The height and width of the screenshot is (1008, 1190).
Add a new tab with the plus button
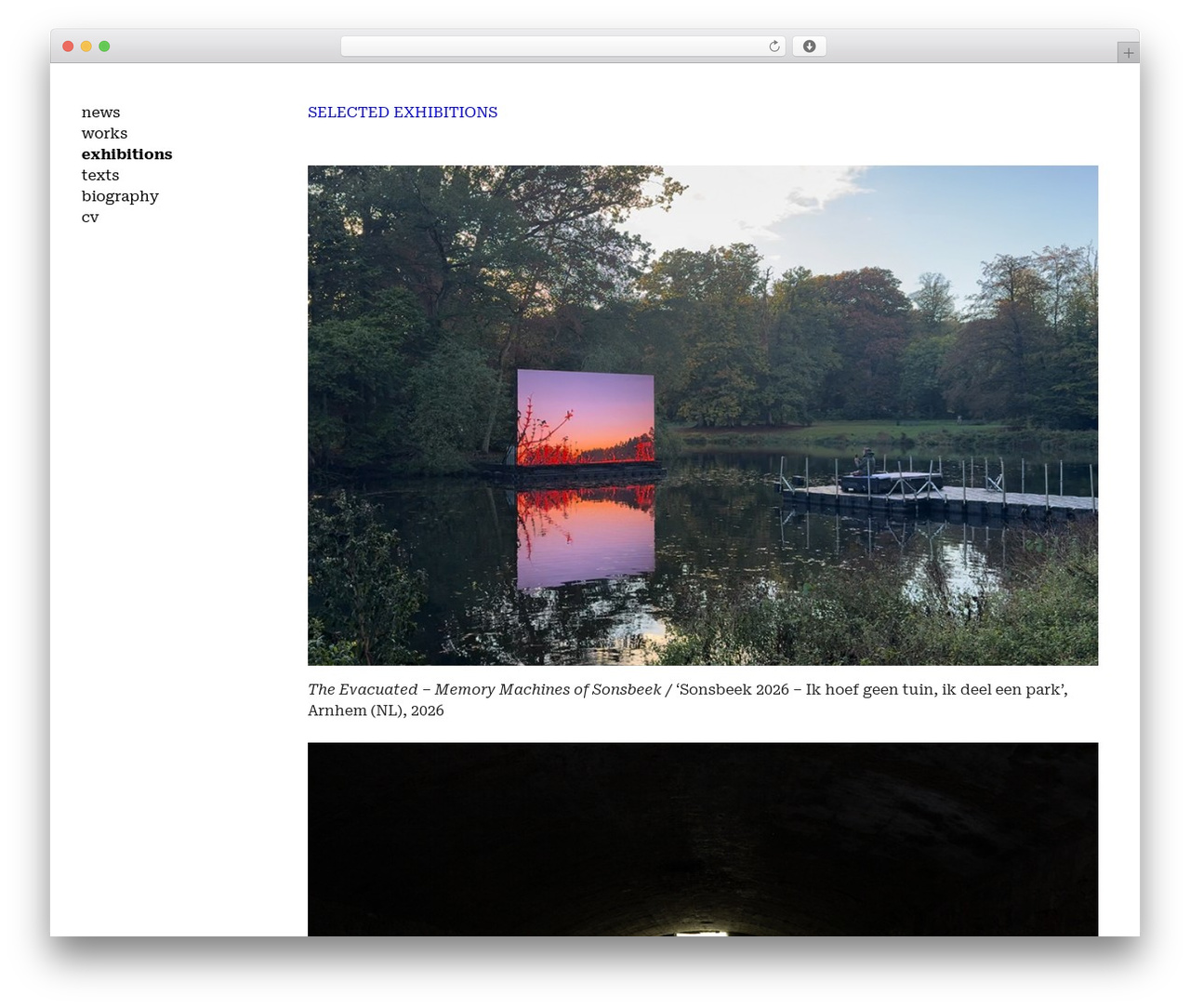tap(1128, 53)
